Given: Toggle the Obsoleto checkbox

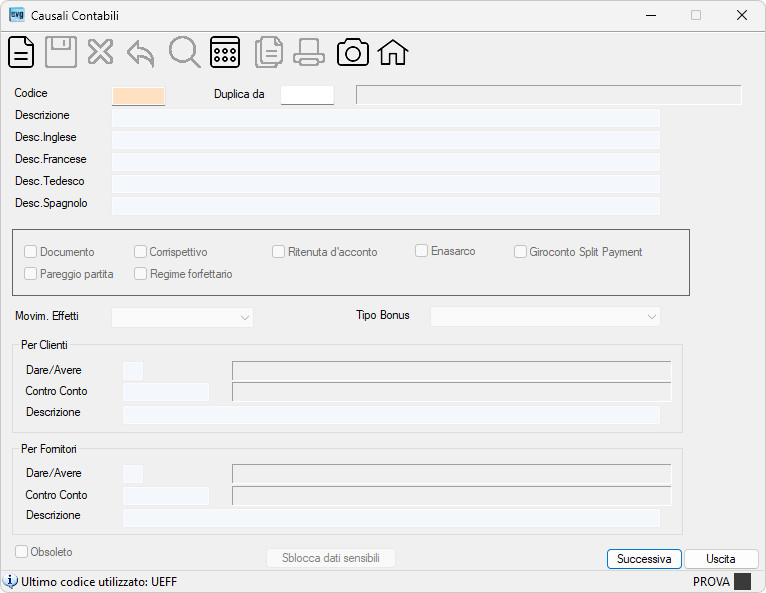Looking at the screenshot, I should (21, 551).
